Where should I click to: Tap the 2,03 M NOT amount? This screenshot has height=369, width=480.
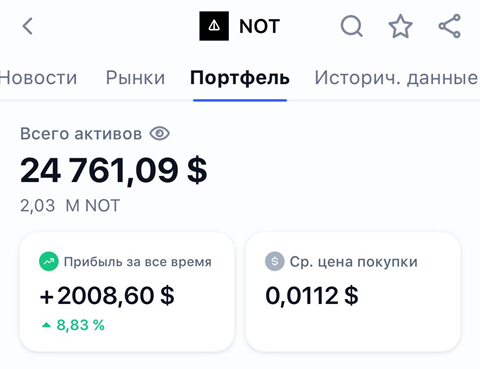(x=70, y=206)
